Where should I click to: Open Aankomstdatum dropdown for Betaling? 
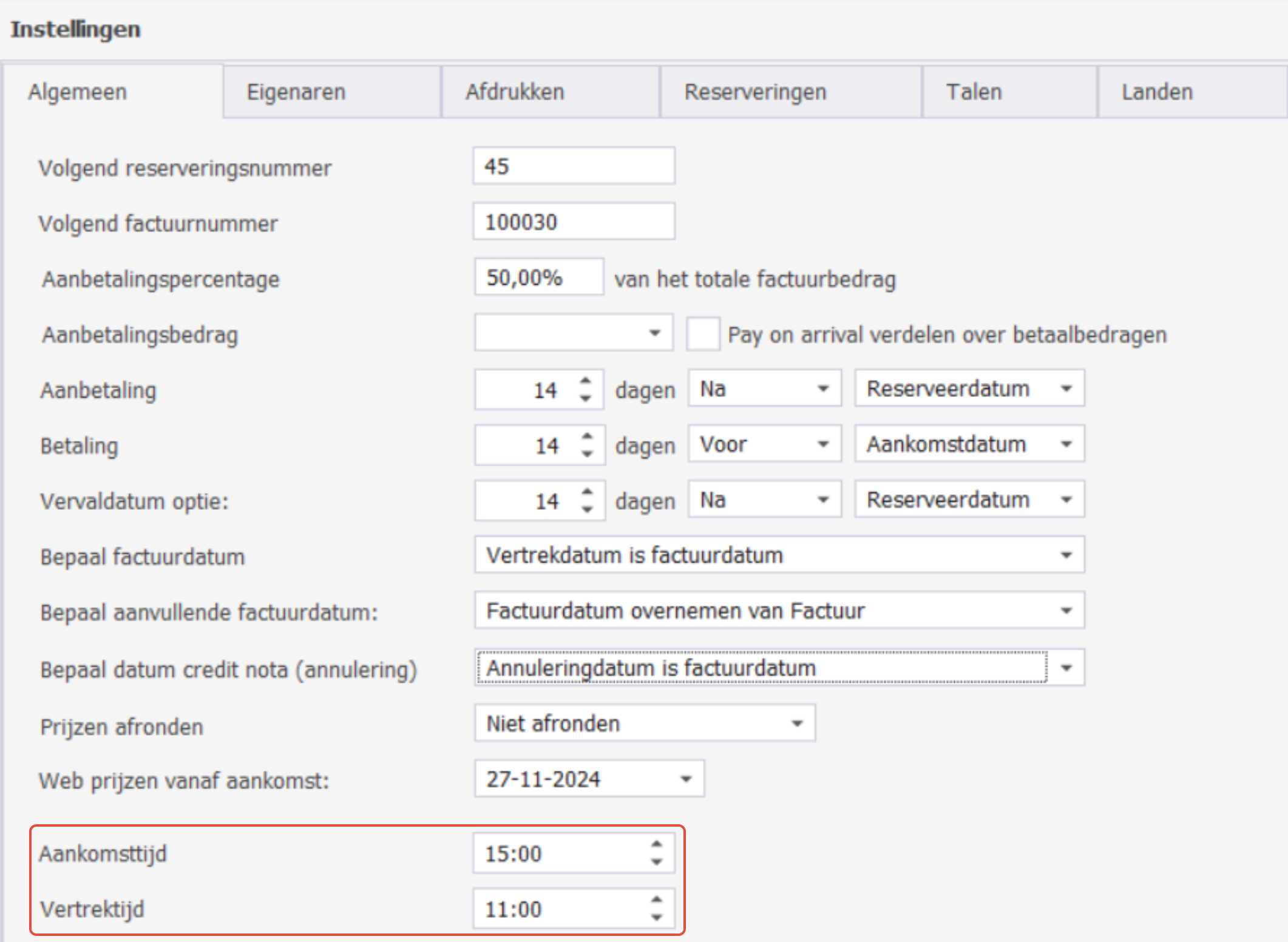1066,444
